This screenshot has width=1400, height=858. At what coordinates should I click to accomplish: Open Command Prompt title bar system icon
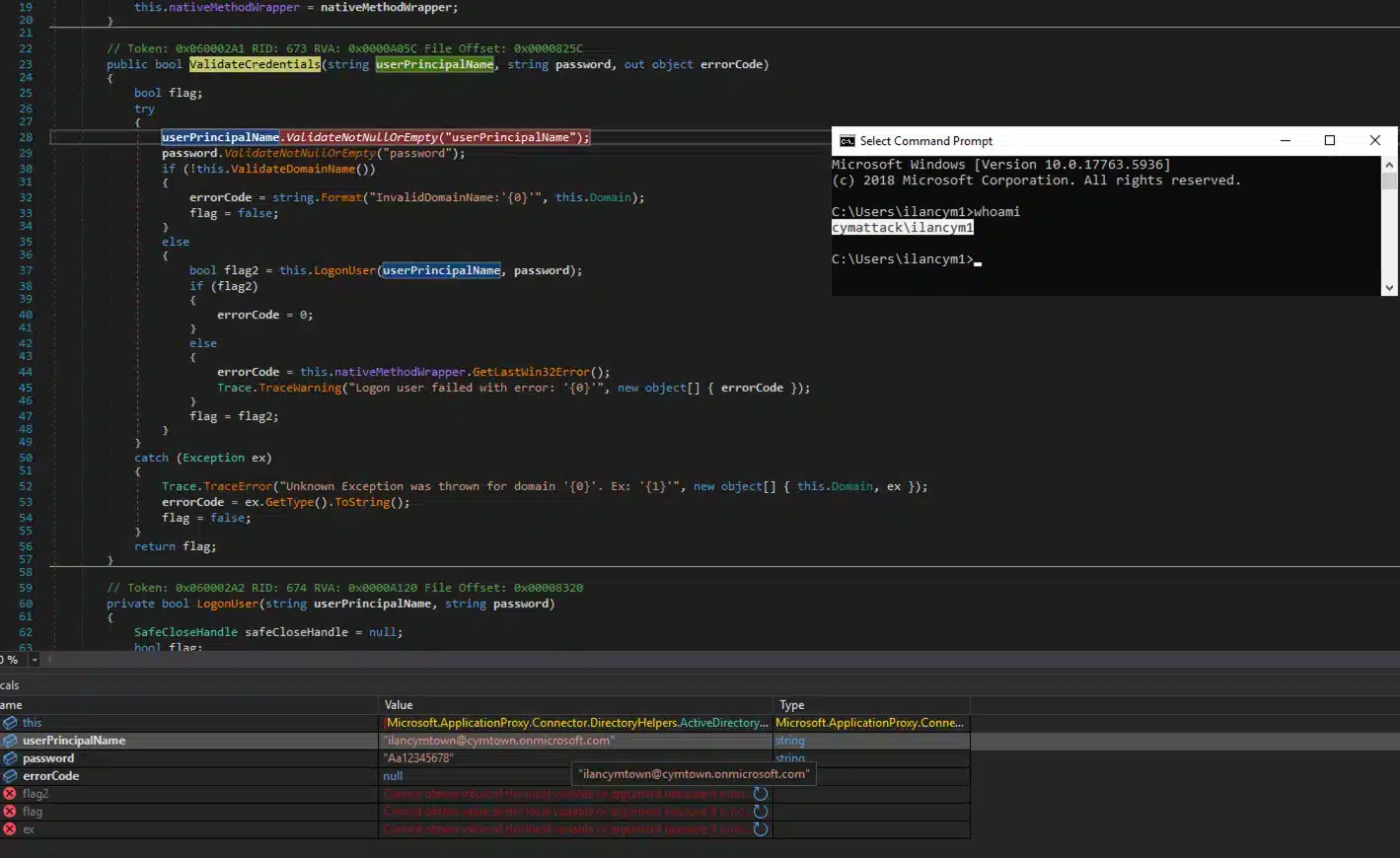(x=847, y=141)
